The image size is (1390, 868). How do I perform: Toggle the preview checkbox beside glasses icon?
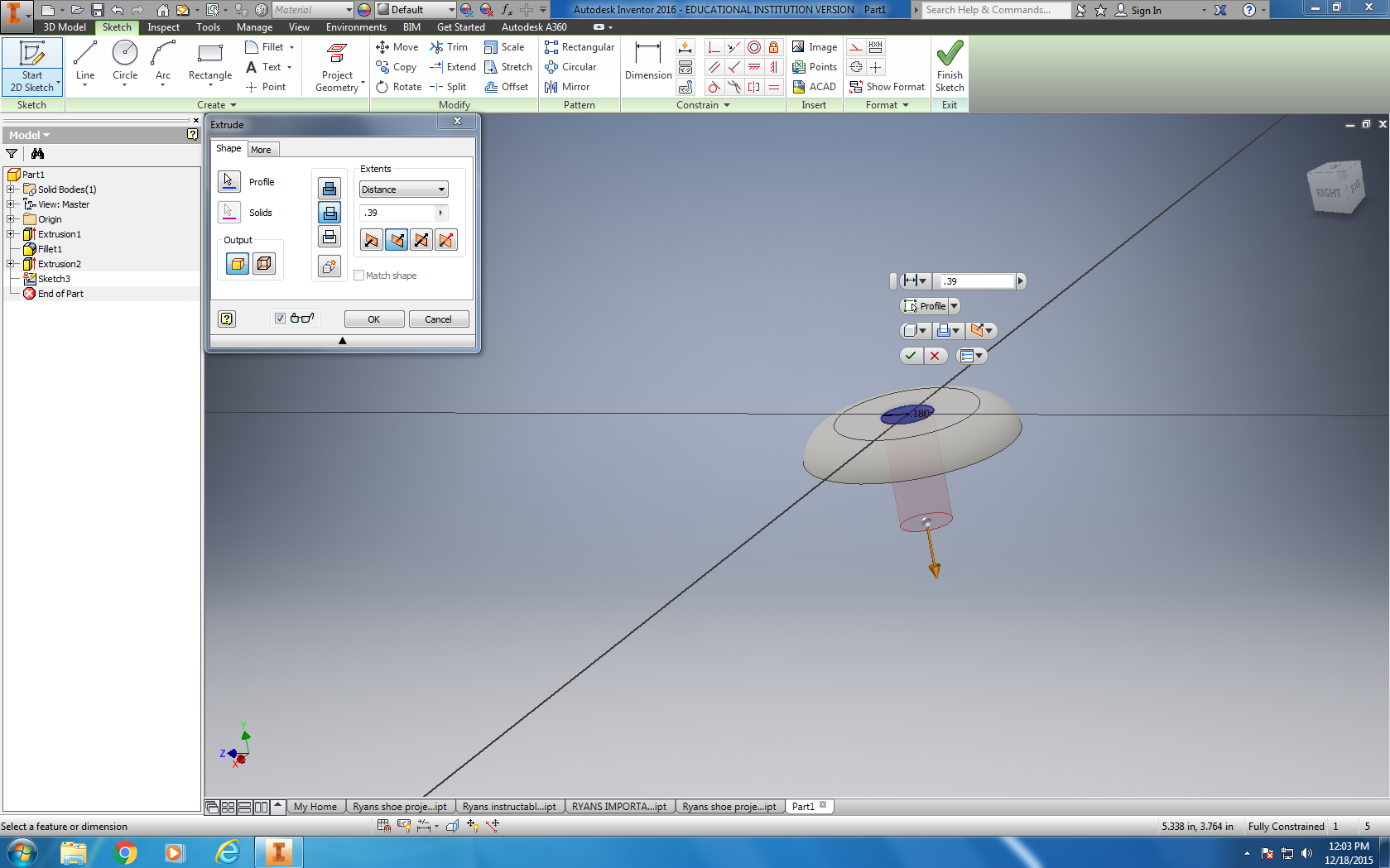[x=281, y=319]
